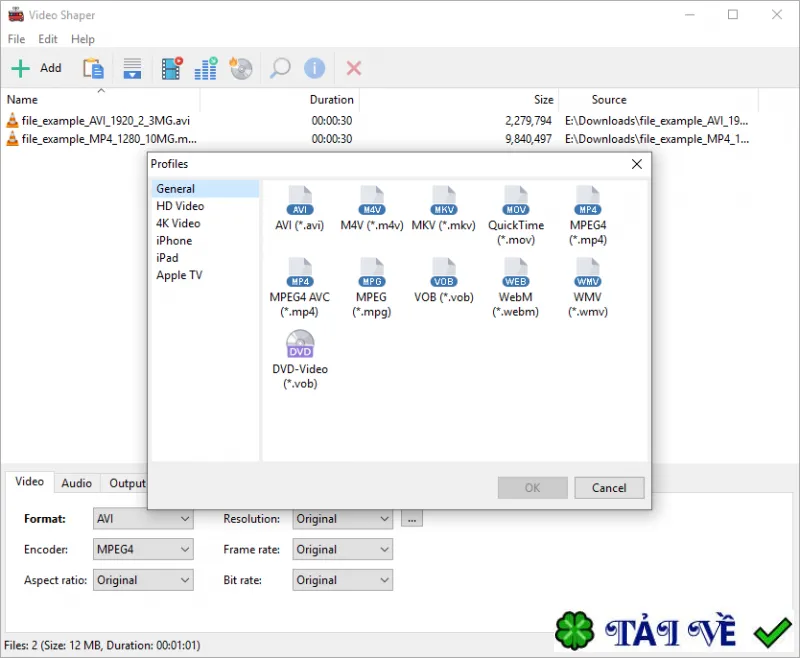
Task: Choose the MKV (*.mkv) format icon
Action: [444, 201]
